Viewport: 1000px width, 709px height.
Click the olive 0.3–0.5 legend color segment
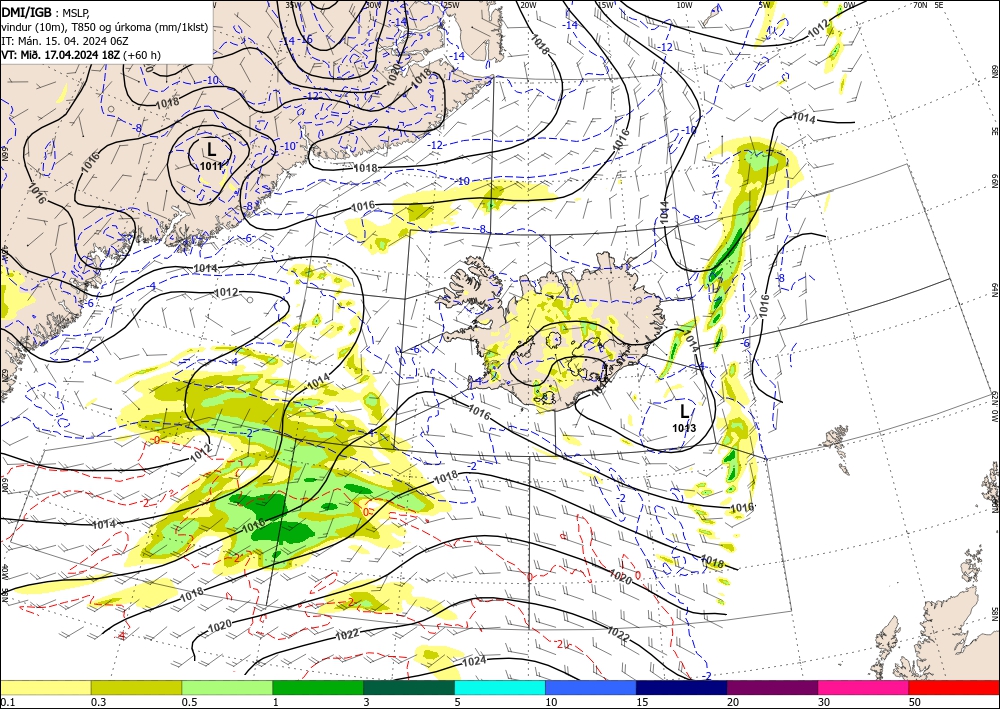point(136,687)
